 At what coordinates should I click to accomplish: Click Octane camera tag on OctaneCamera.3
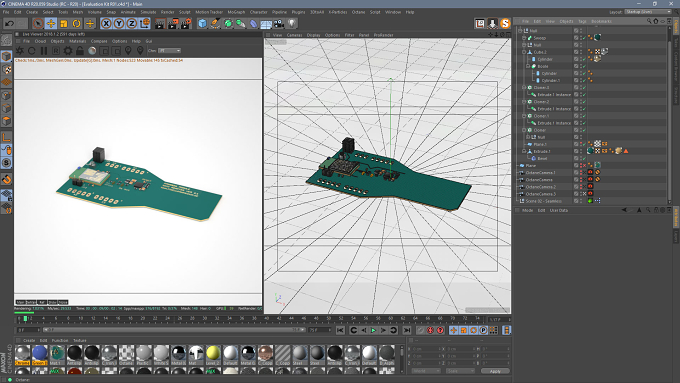coord(590,194)
